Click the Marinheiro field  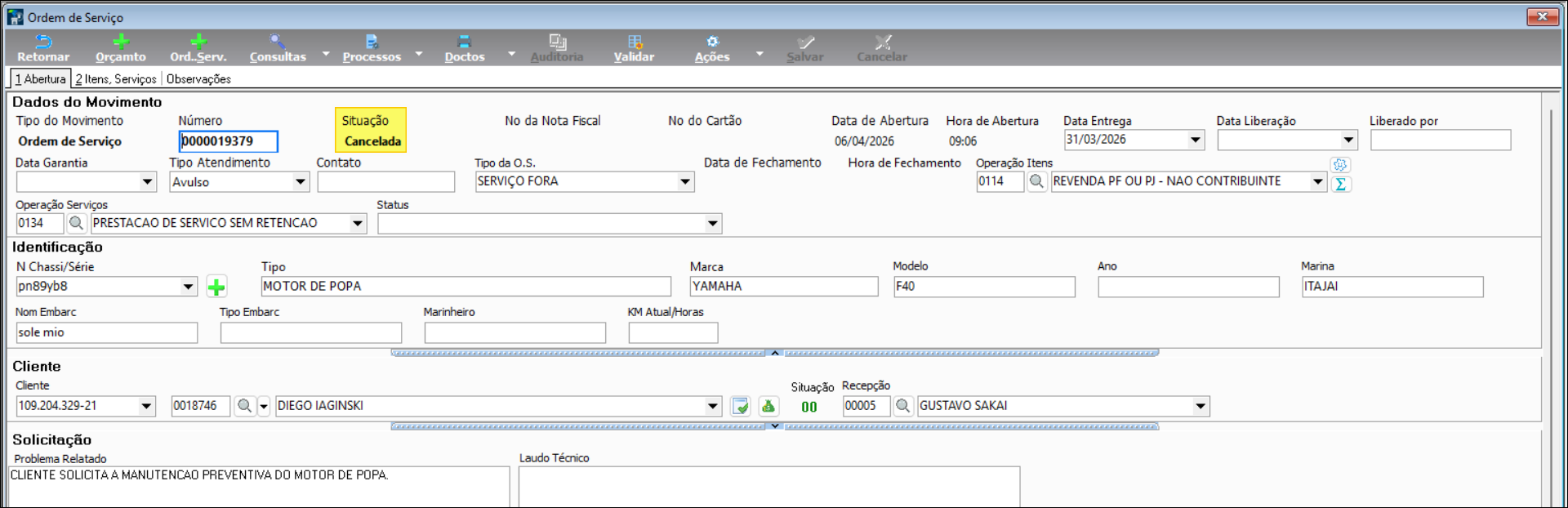pyautogui.click(x=515, y=332)
